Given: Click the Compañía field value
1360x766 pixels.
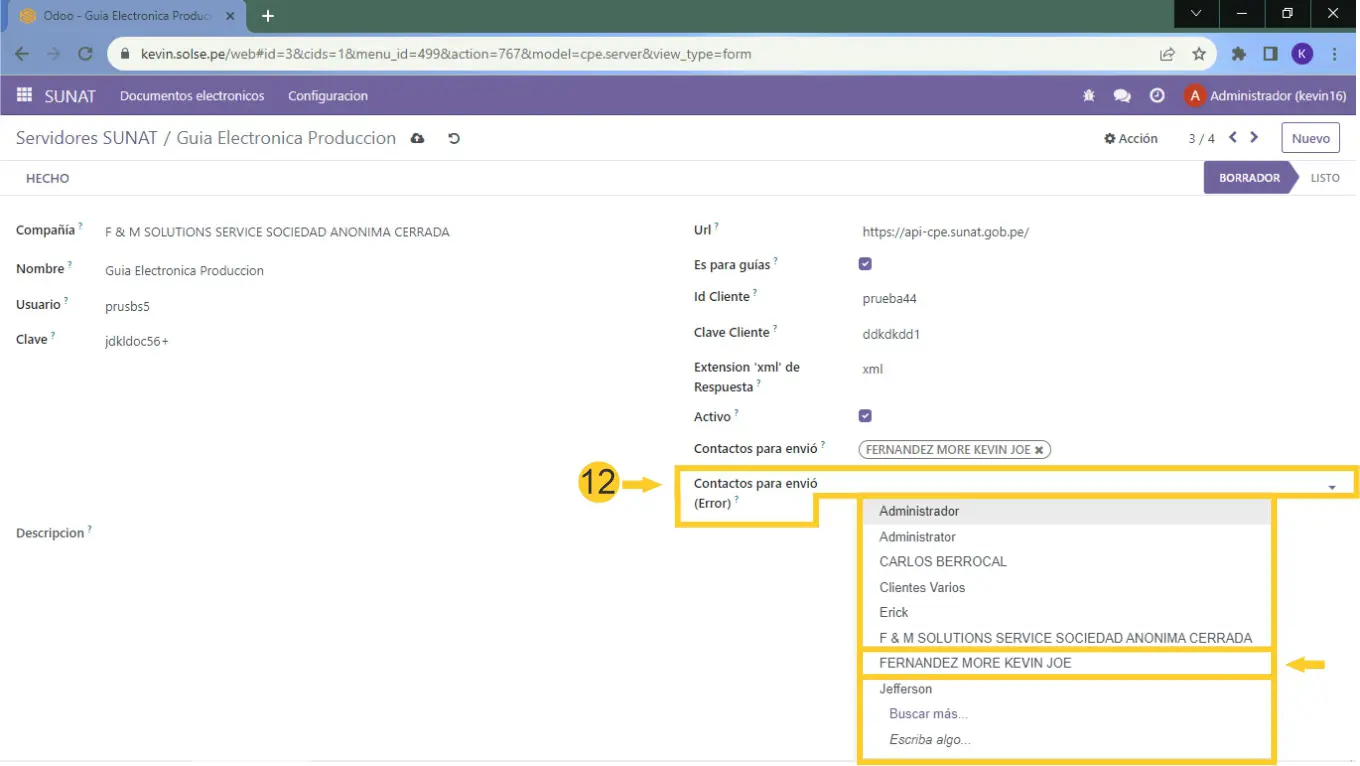Looking at the screenshot, I should pos(277,232).
